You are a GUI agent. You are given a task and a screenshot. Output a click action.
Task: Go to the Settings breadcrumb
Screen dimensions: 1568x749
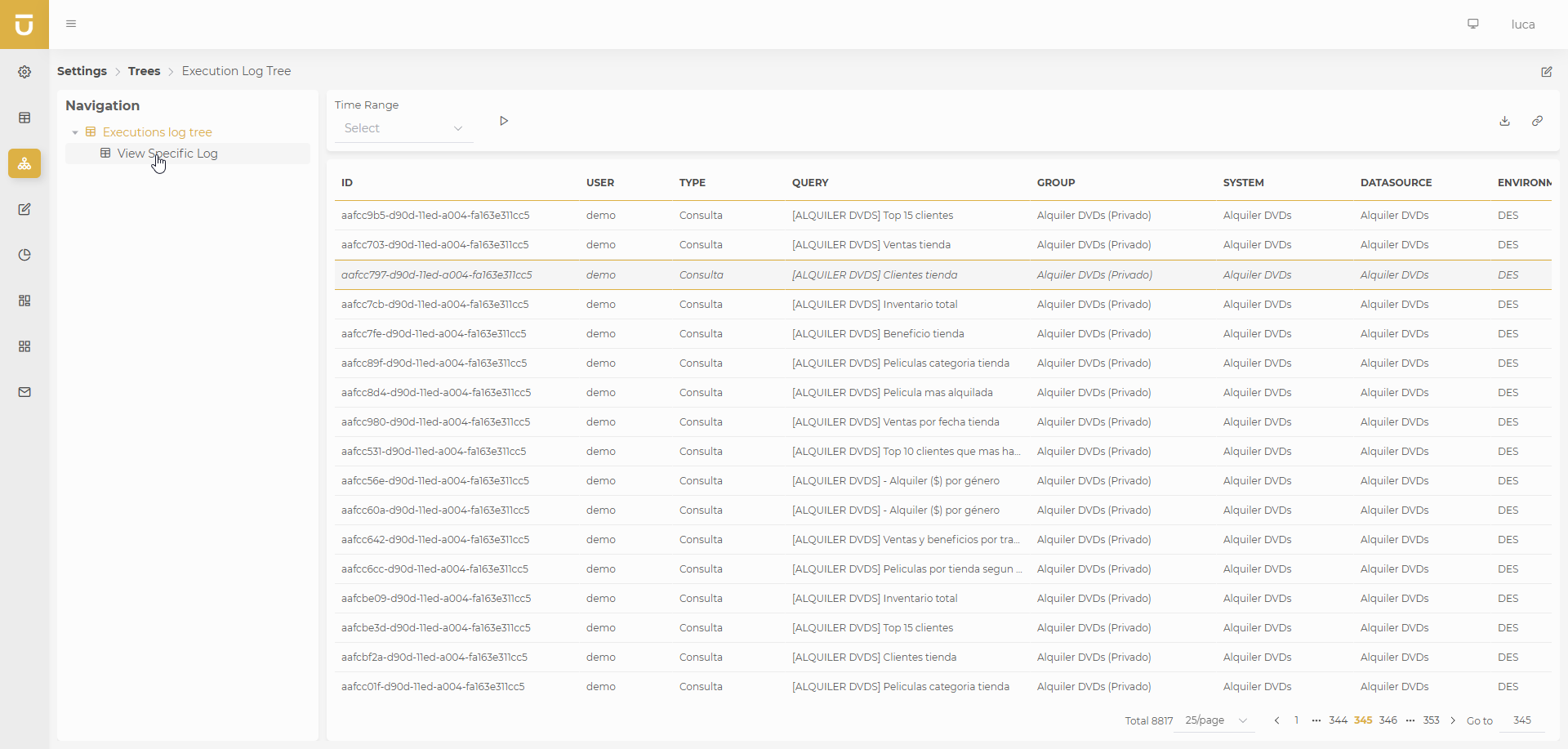pos(82,71)
